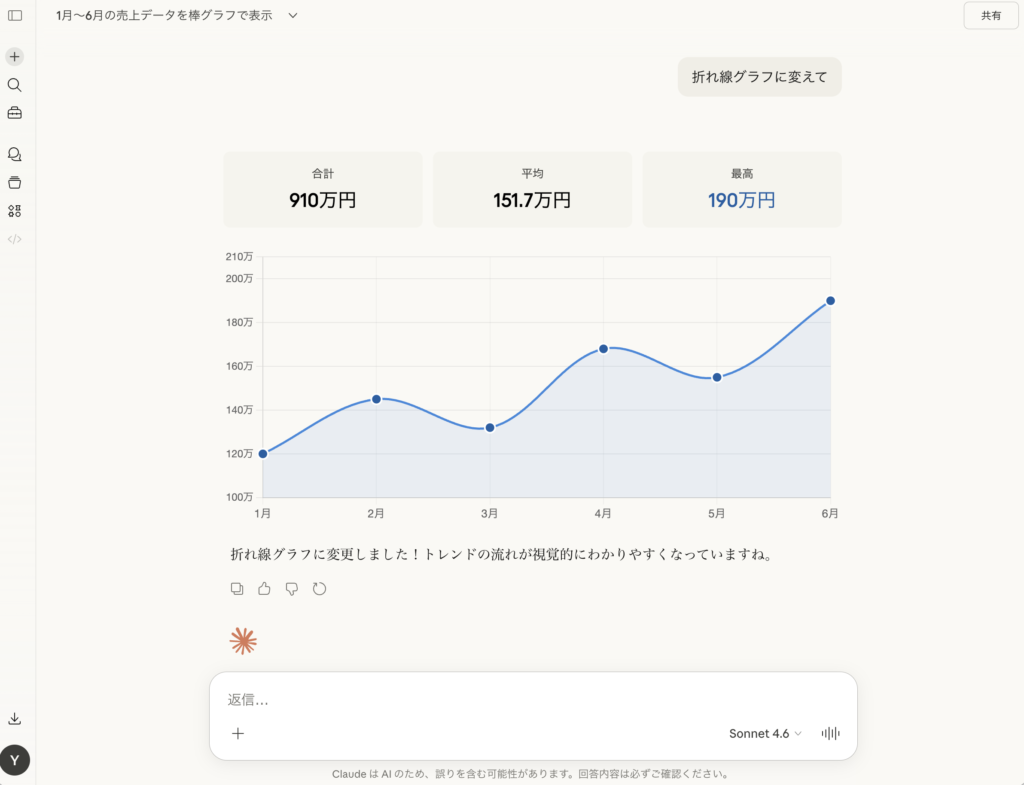The width and height of the screenshot is (1024, 785).
Task: Open the toolbox icon in sidebar
Action: tap(15, 113)
